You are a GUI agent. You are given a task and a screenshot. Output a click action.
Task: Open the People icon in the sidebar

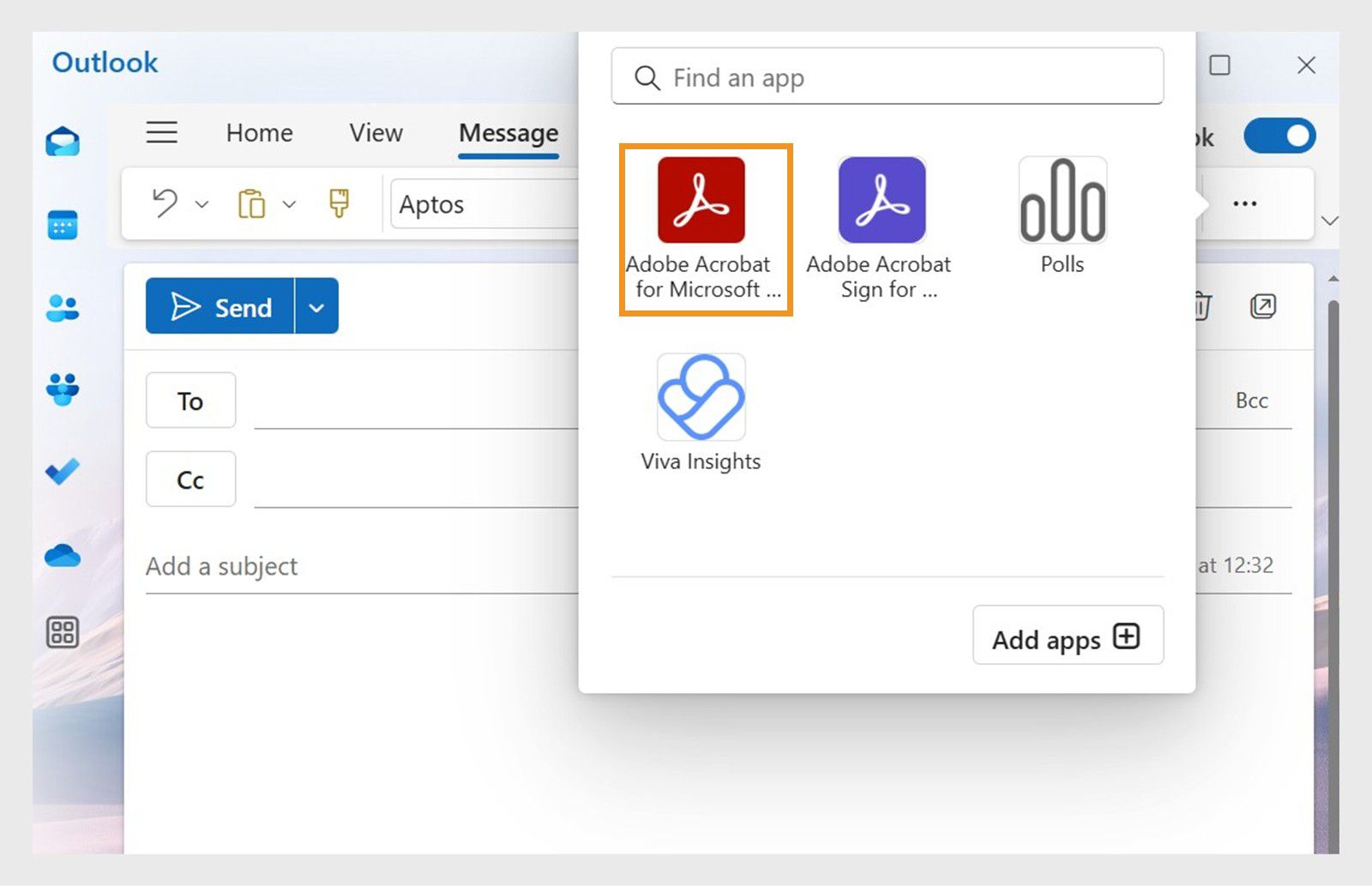62,306
